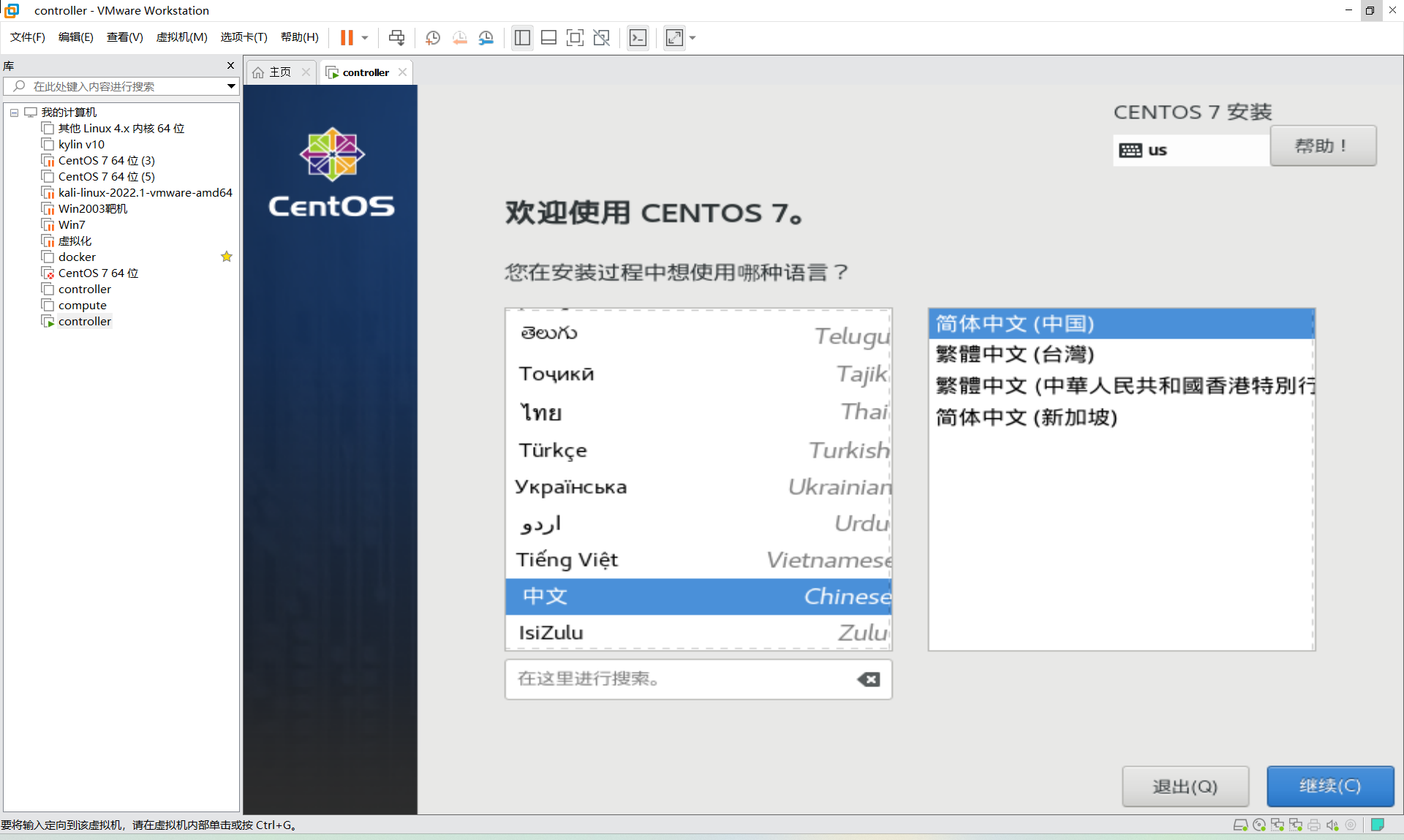Viewport: 1404px width, 840px height.
Task: Take a snapshot of this VM
Action: (x=433, y=37)
